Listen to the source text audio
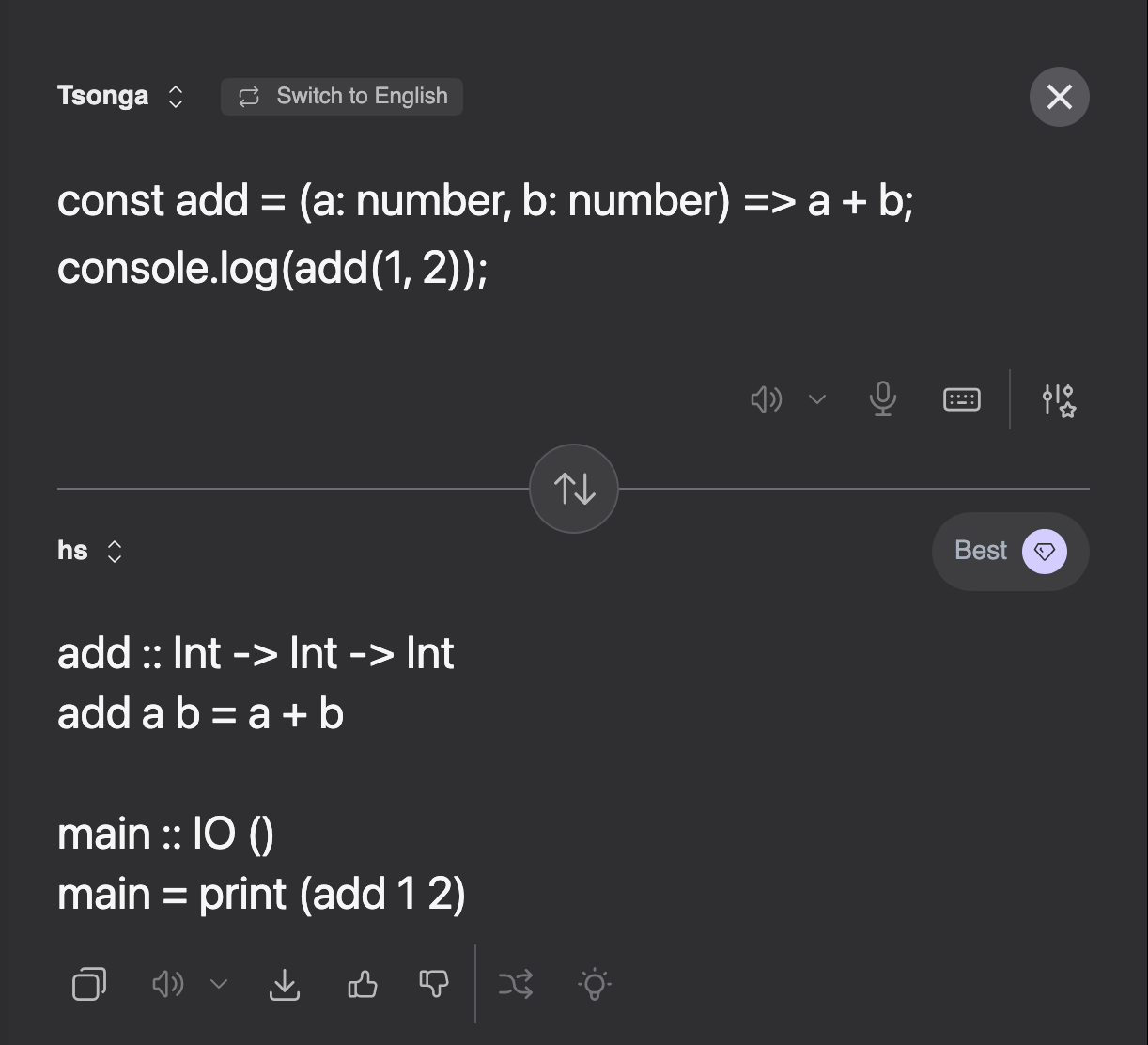 (x=766, y=399)
